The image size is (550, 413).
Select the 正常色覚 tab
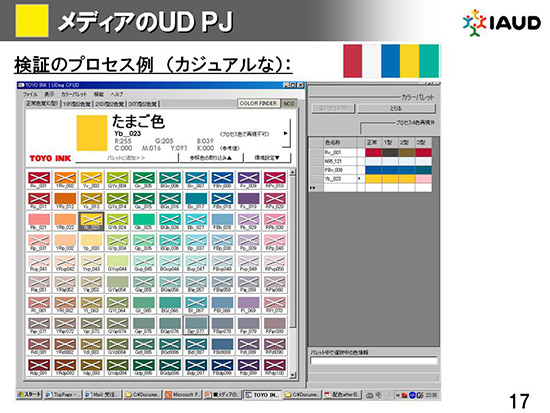42,104
